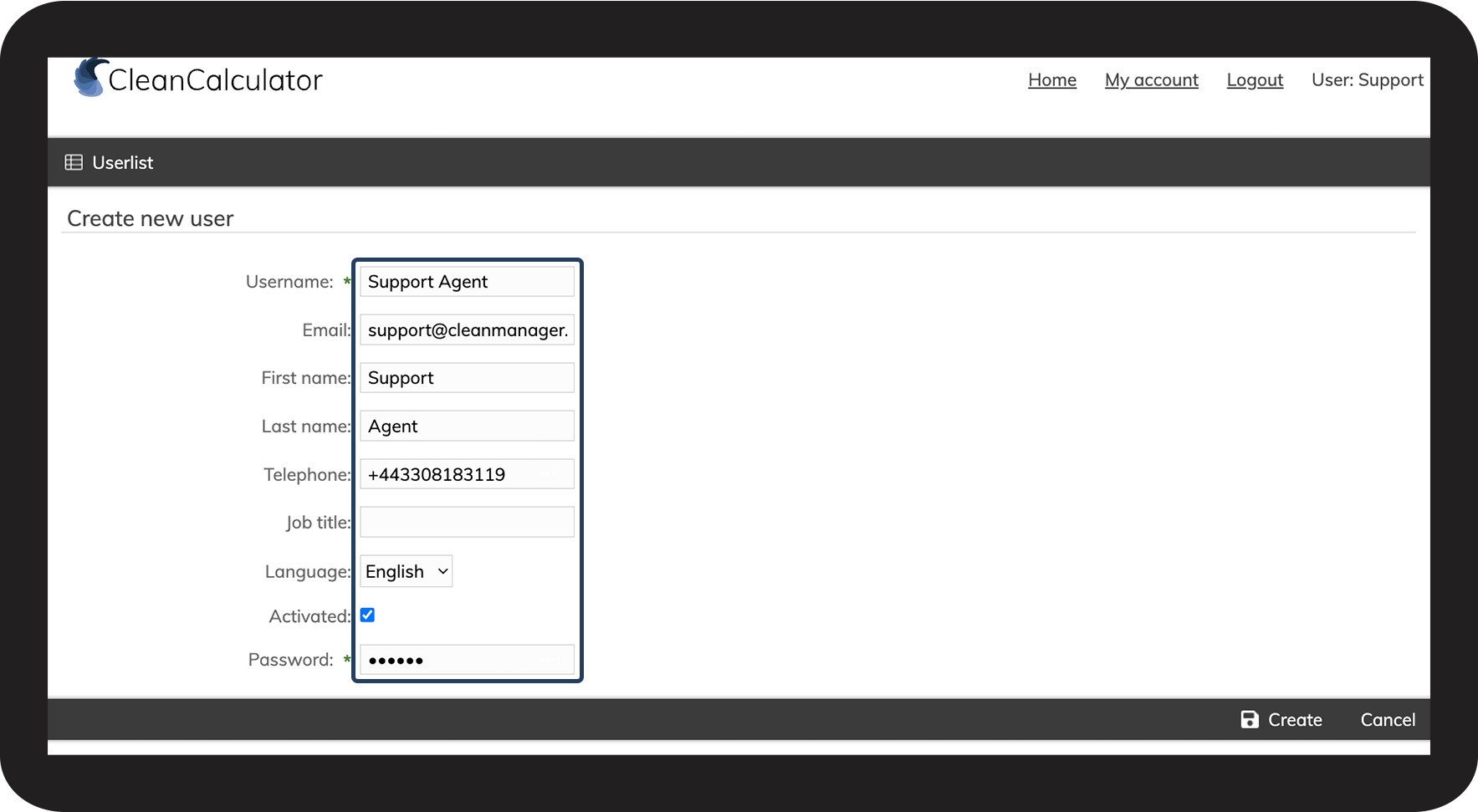Go to the Home link

(x=1052, y=79)
